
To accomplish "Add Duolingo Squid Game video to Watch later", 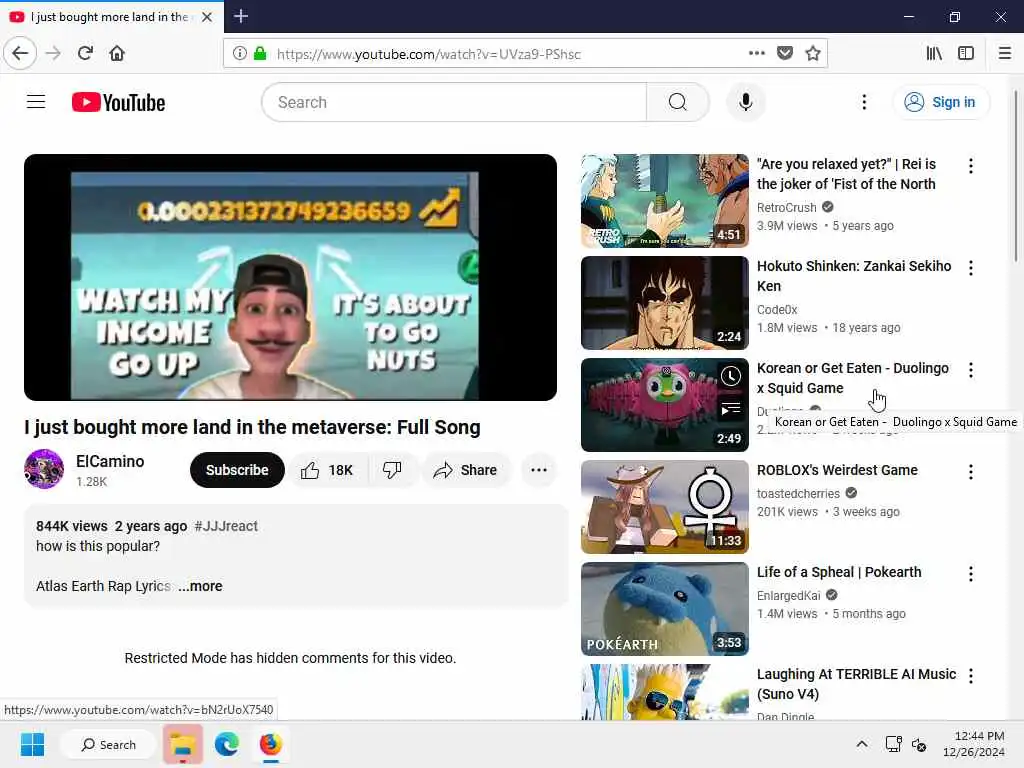I will point(731,376).
